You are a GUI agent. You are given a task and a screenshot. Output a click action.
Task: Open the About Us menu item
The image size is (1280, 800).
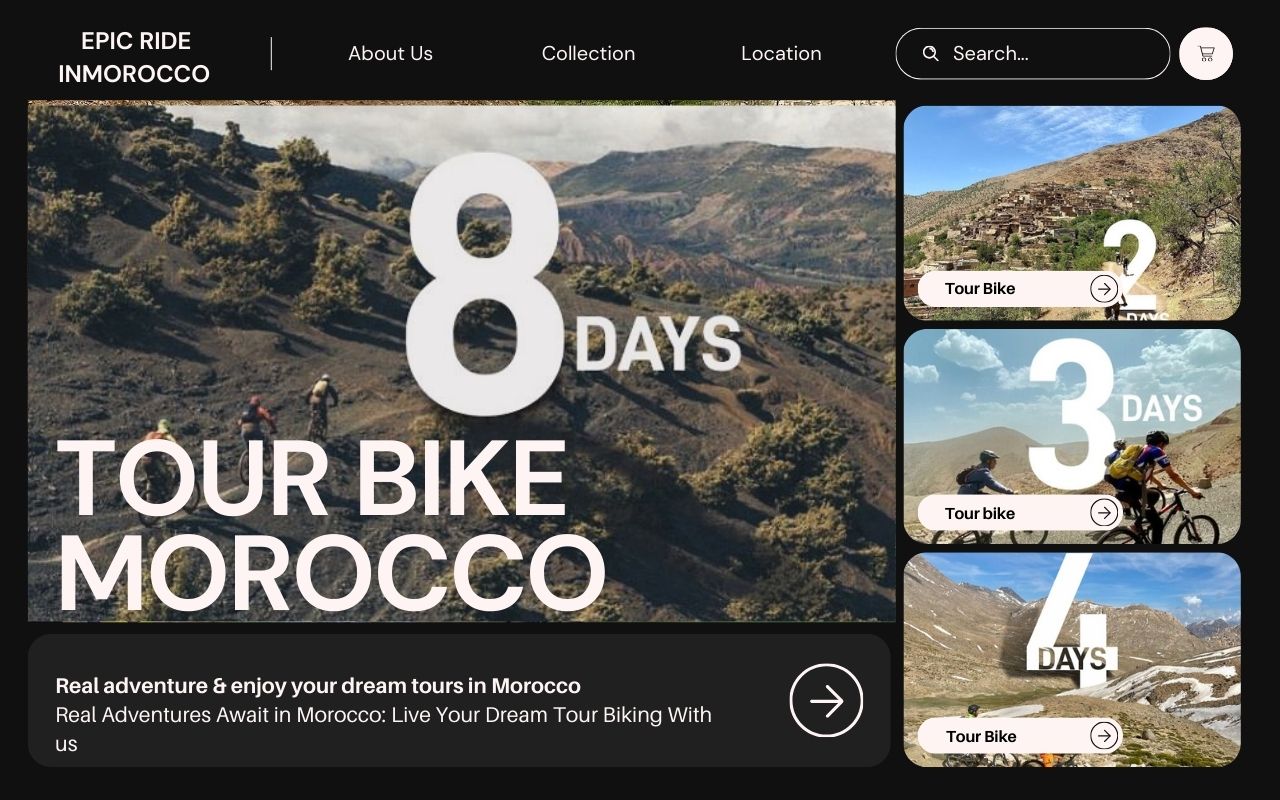[390, 54]
